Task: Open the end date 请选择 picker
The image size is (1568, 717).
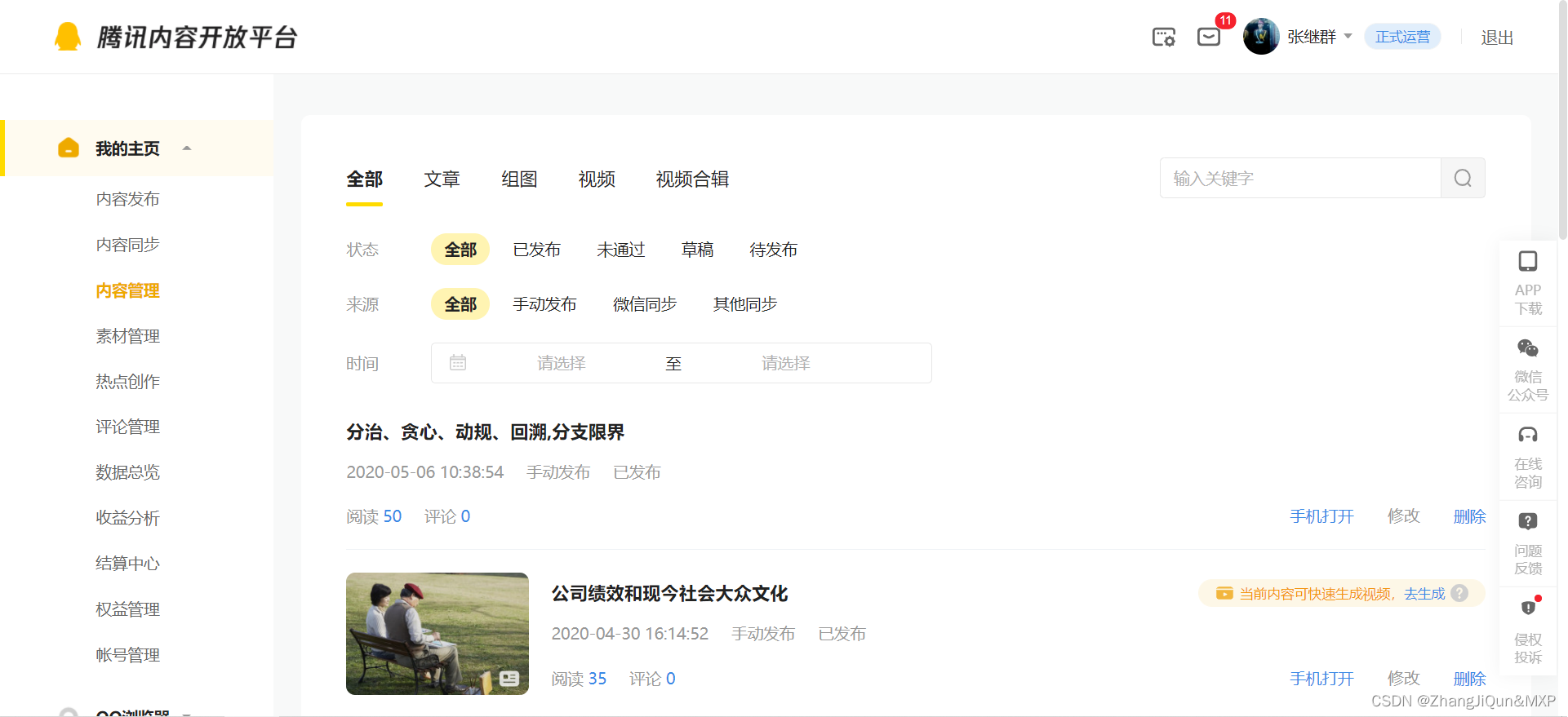Action: [x=786, y=363]
